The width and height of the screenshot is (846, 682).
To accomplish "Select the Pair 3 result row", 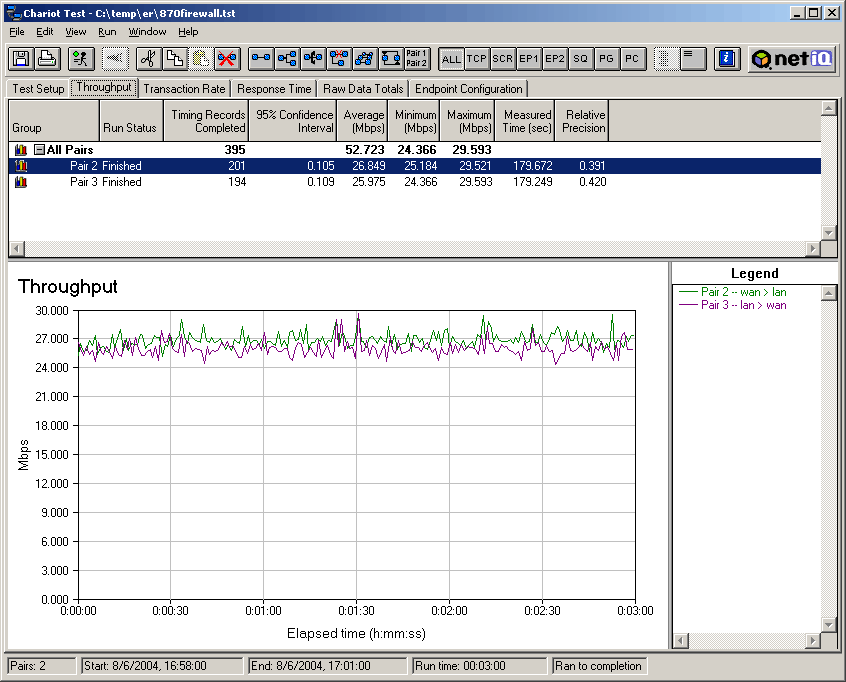I will point(300,182).
